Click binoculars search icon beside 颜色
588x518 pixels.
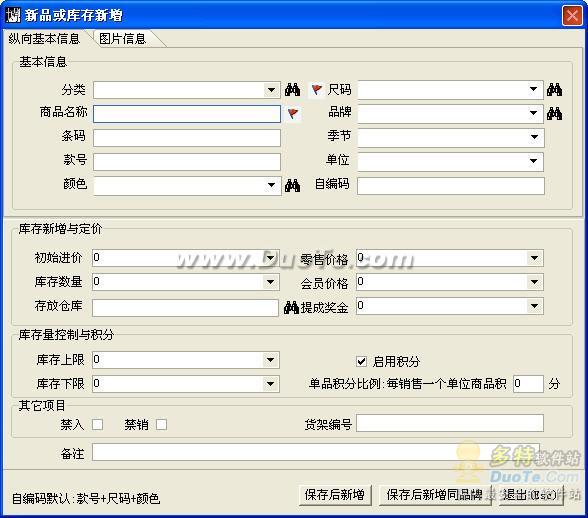point(292,185)
